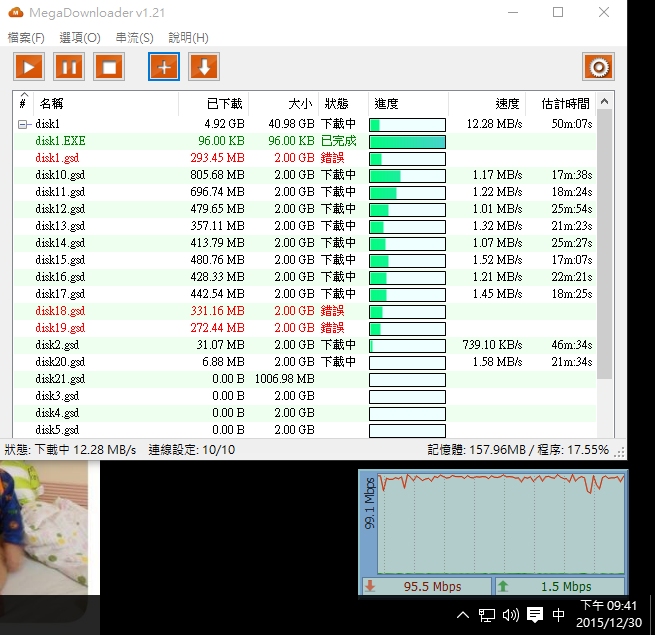Sort by the 大小 column header
The height and width of the screenshot is (635, 655).
(284, 104)
